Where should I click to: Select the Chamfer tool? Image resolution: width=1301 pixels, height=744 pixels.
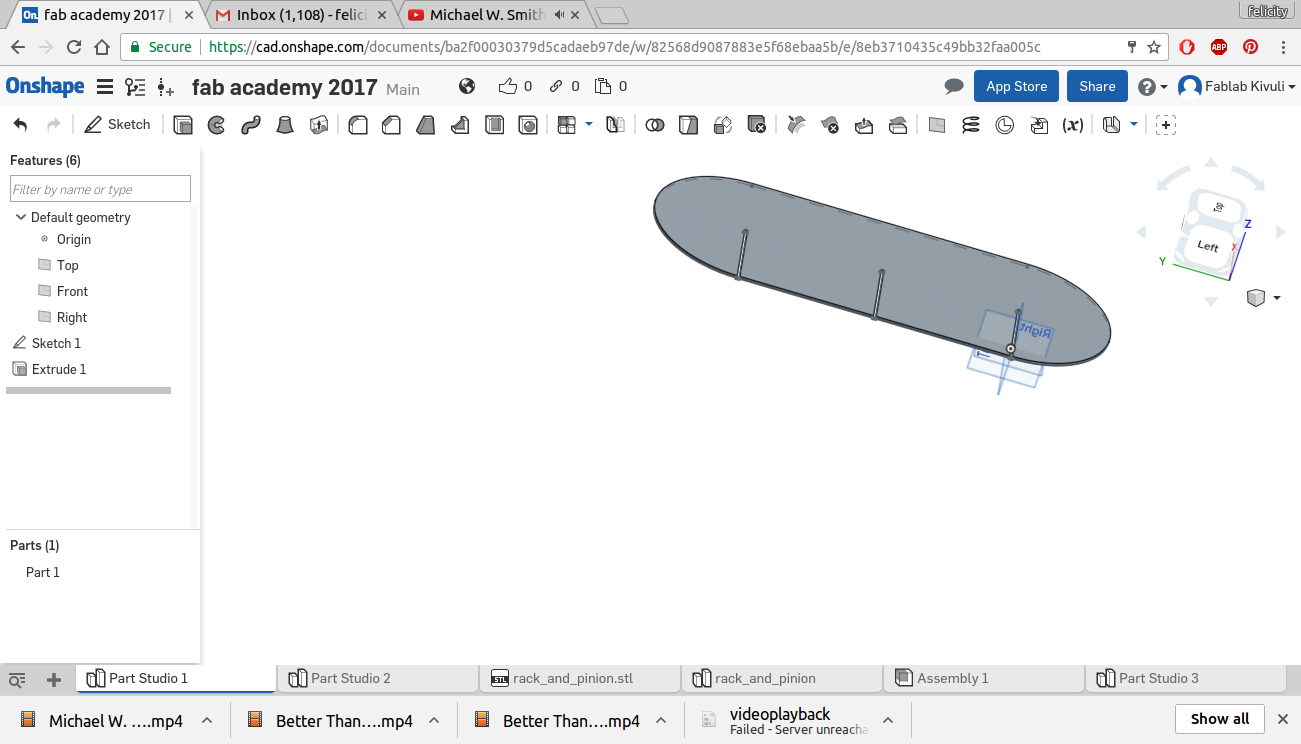point(392,125)
